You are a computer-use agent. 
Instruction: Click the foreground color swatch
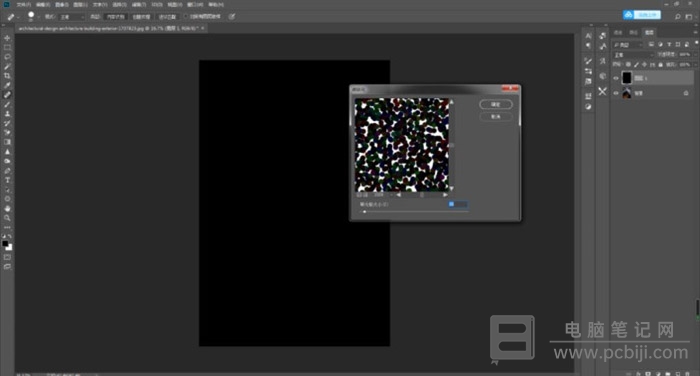tap(5, 243)
